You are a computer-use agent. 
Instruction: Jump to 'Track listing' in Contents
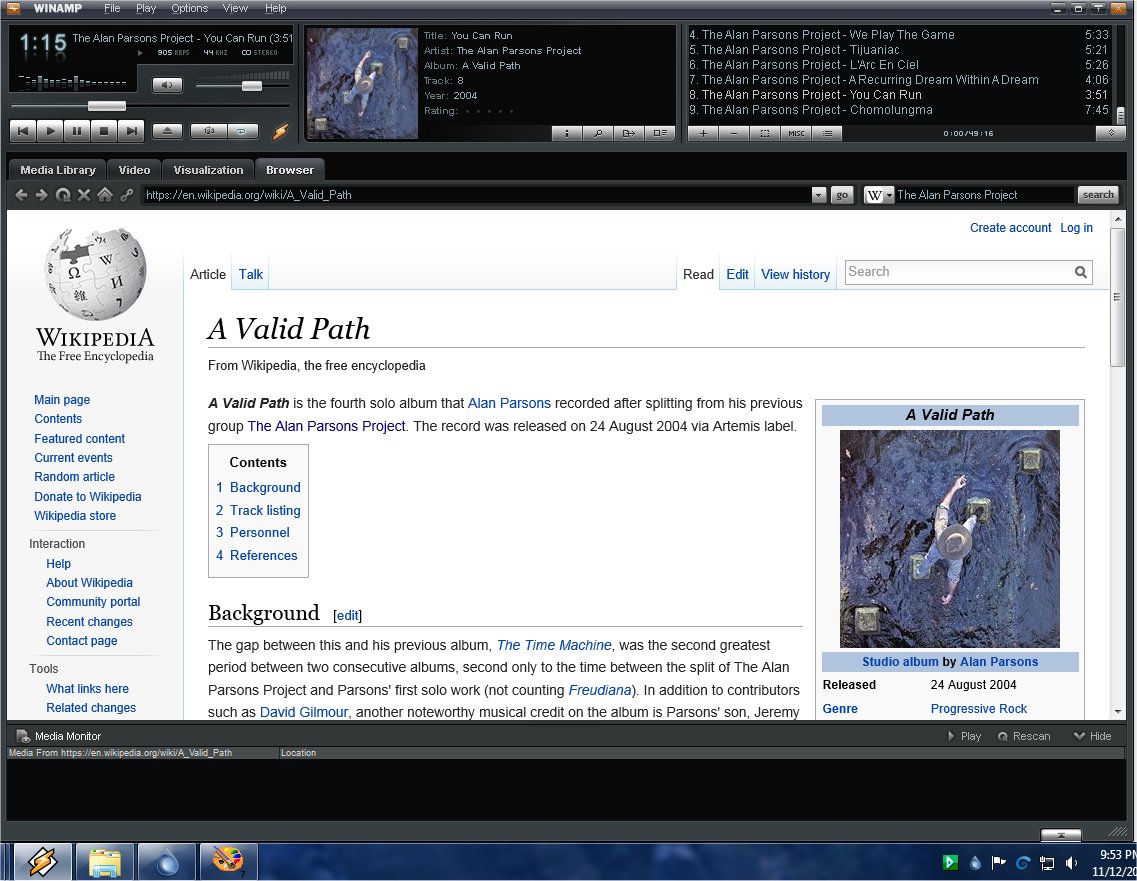(x=265, y=510)
